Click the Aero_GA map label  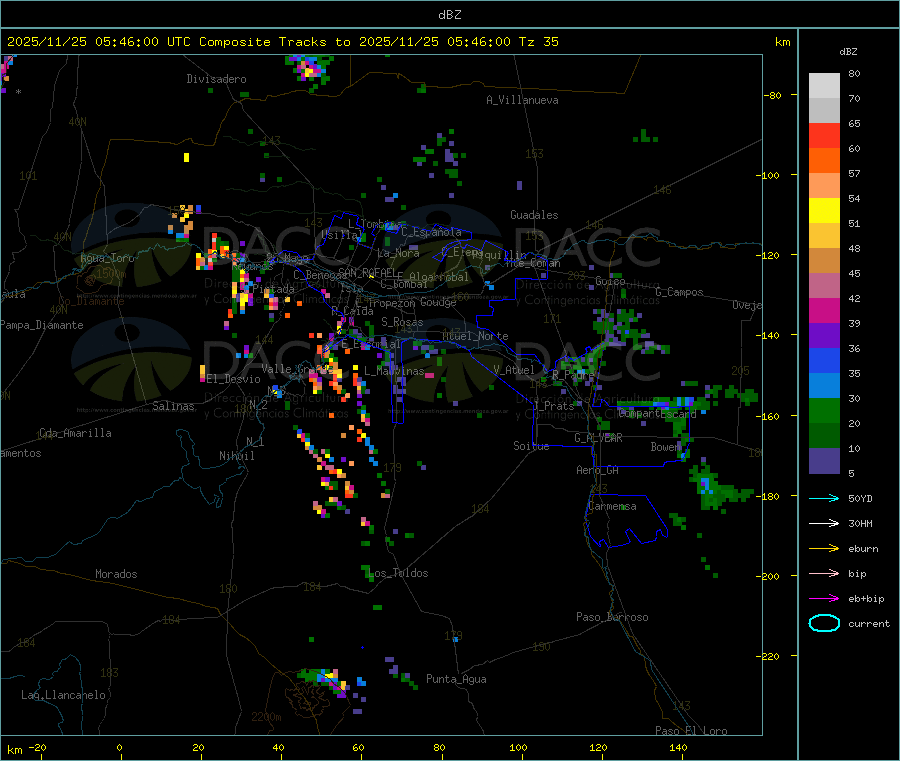point(598,470)
